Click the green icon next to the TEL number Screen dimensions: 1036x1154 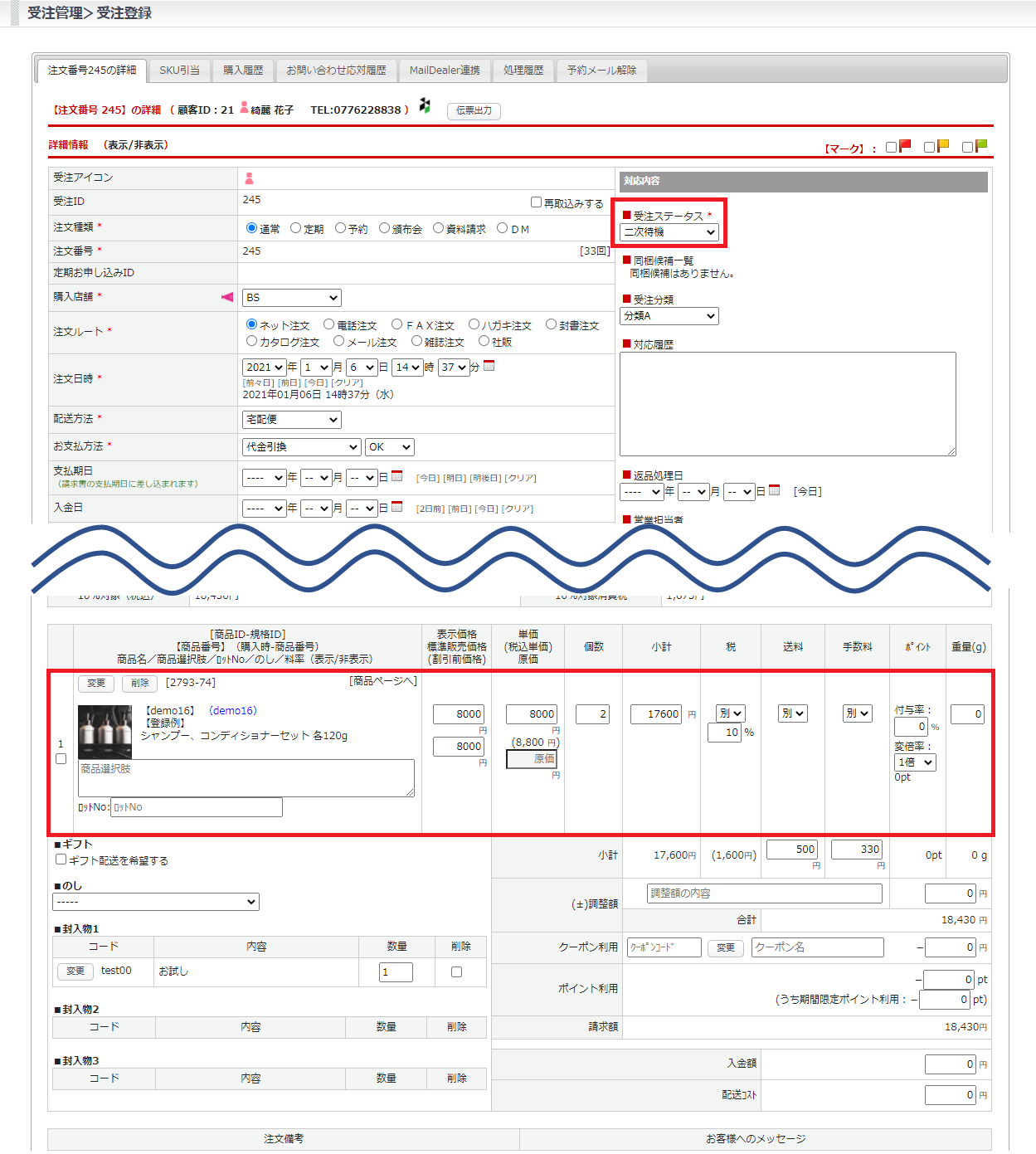coord(425,105)
